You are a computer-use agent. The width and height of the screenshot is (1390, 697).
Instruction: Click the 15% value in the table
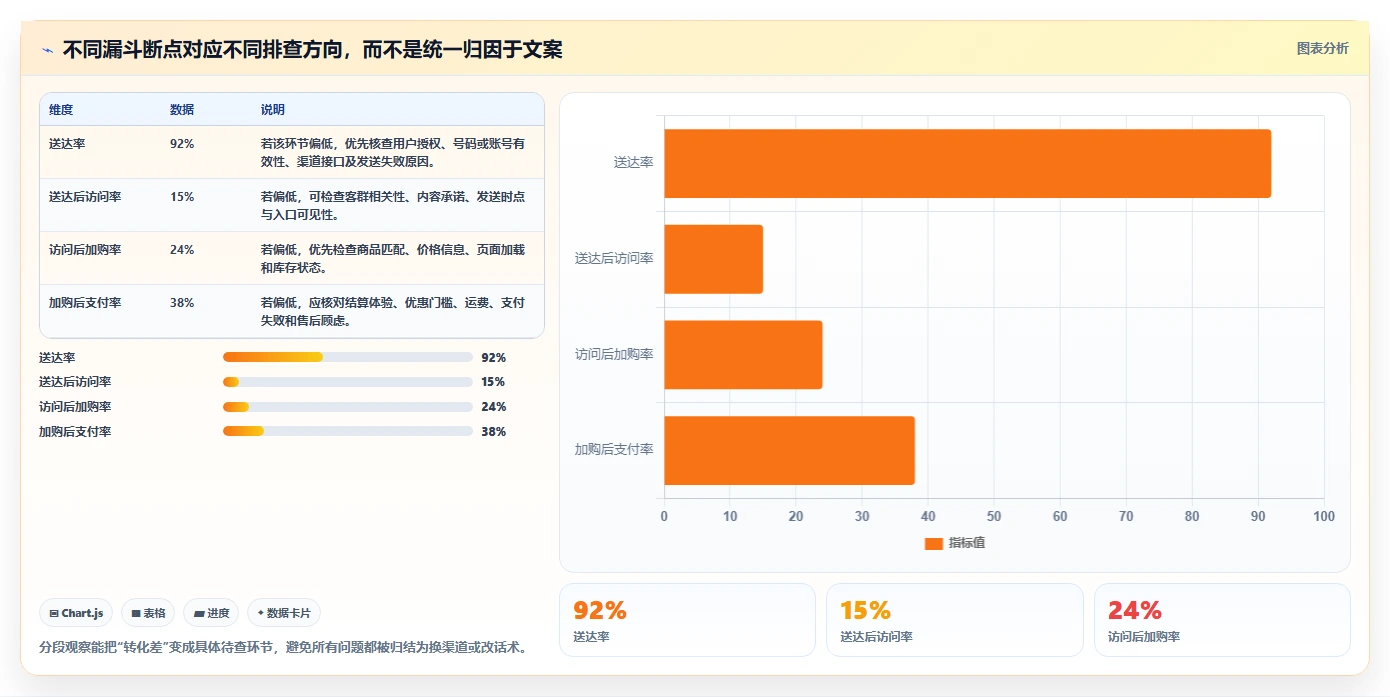tap(182, 197)
